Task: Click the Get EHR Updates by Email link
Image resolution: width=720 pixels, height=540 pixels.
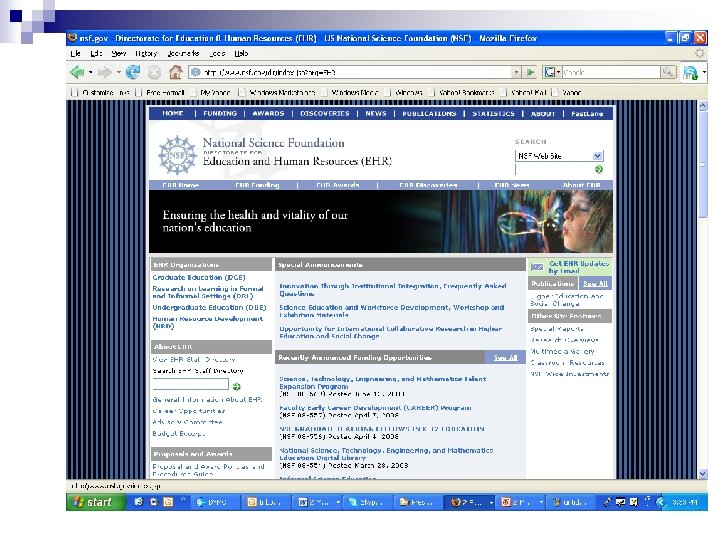Action: coord(579,267)
